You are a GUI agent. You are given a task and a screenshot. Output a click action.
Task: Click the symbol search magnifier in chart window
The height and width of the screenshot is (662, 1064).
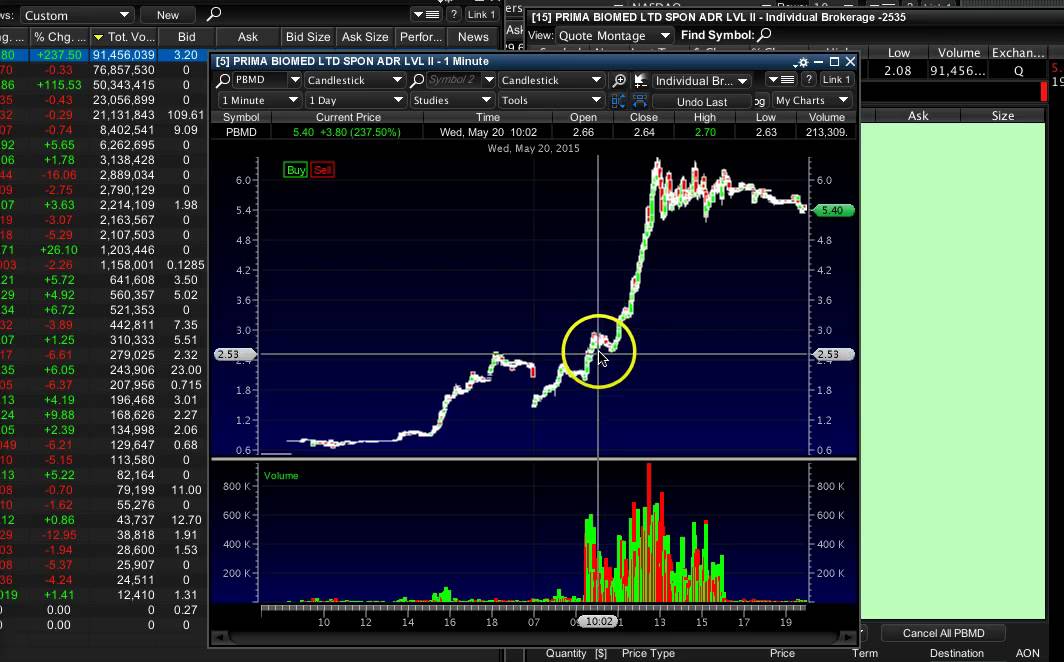[x=223, y=80]
